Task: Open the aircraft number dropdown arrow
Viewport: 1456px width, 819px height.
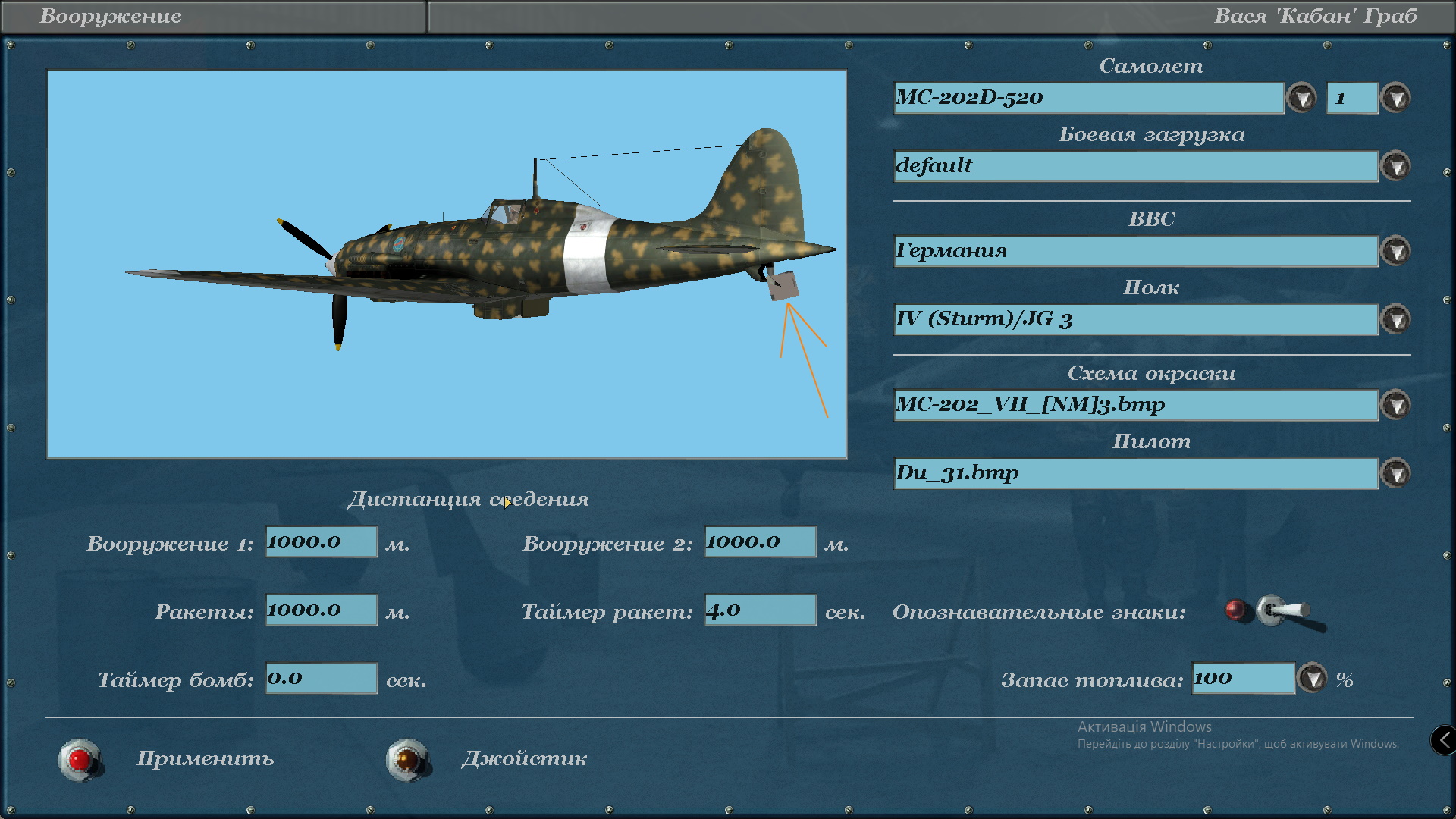Action: tap(1396, 98)
